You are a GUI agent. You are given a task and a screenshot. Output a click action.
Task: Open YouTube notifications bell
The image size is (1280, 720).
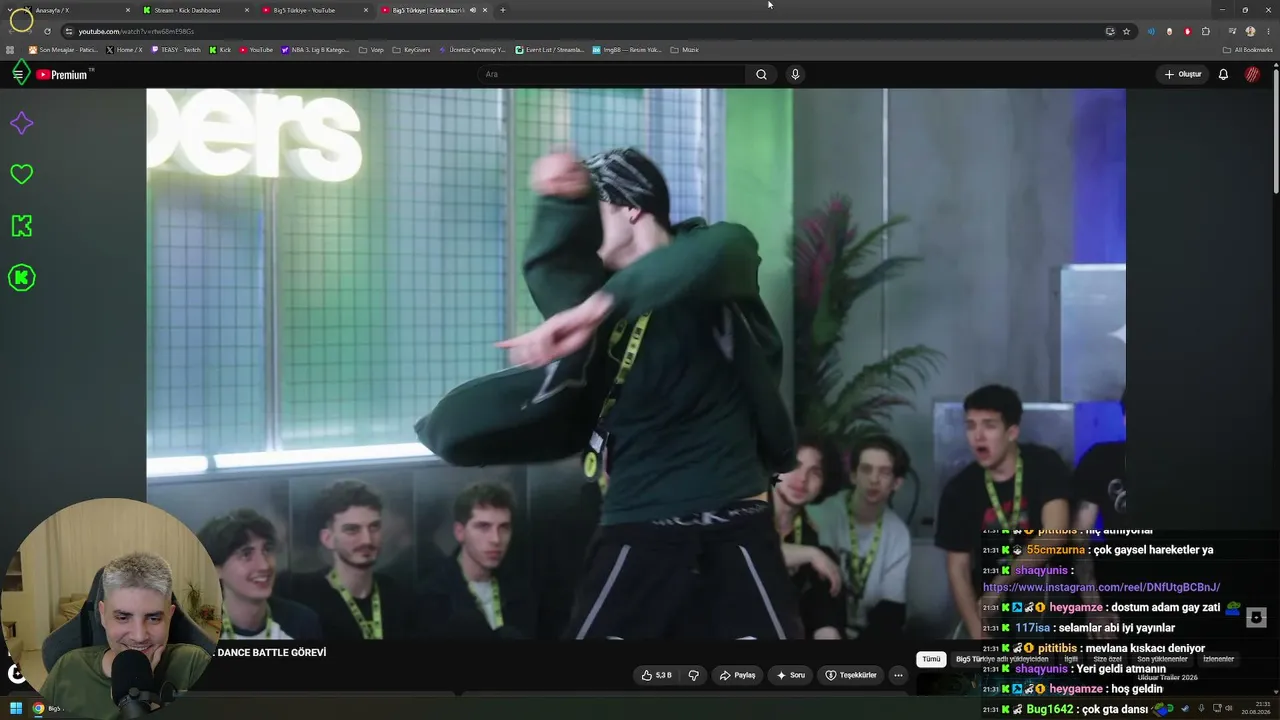1223,74
